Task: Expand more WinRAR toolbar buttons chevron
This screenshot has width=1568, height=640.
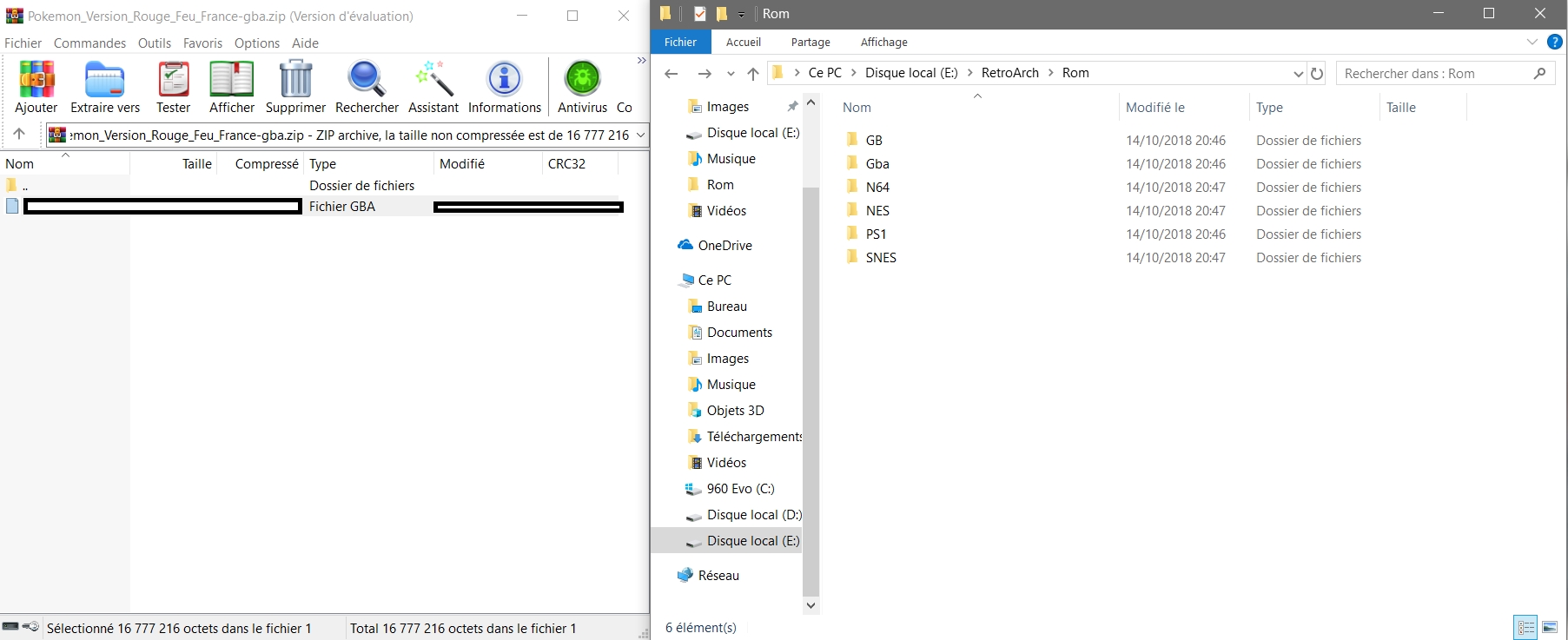Action: point(641,61)
